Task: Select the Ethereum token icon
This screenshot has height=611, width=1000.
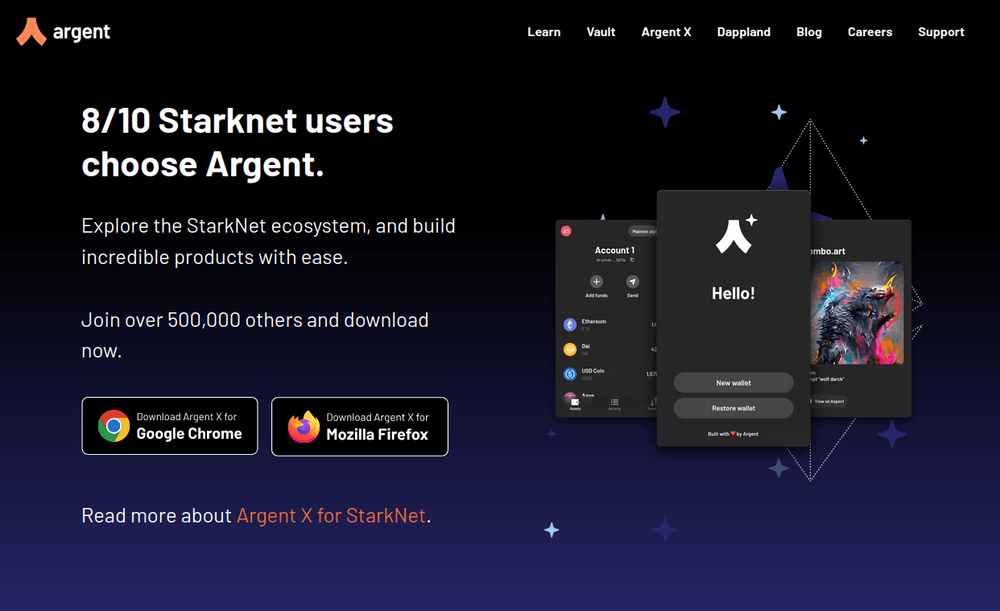Action: (570, 325)
